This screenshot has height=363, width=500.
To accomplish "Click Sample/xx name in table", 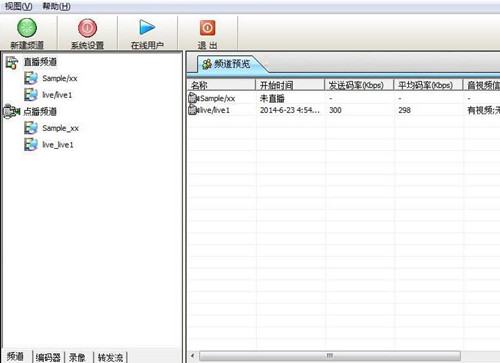I will pos(218,98).
